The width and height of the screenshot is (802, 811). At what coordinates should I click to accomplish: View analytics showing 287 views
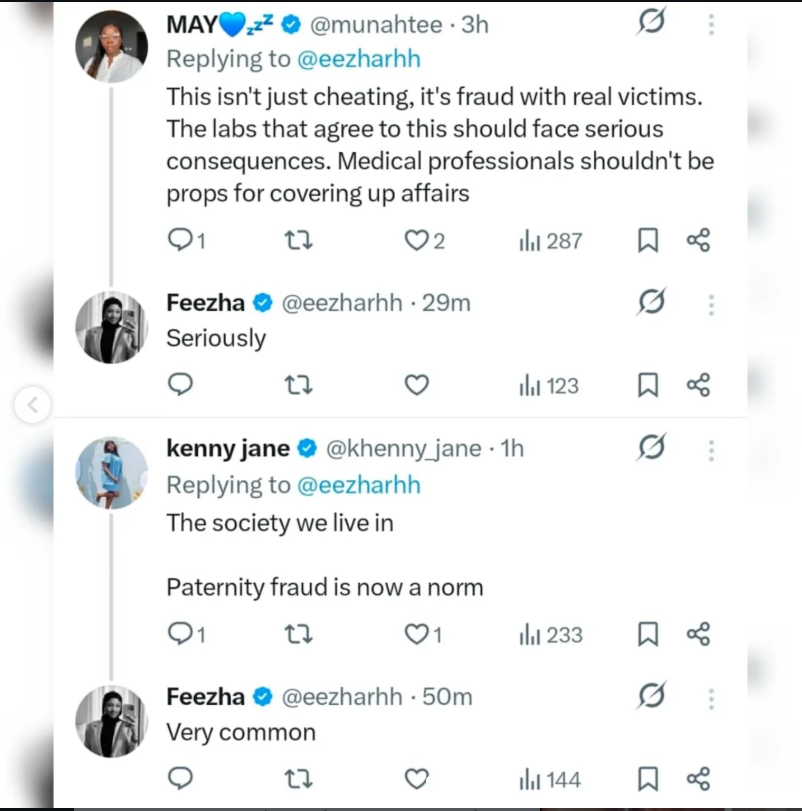[x=549, y=240]
